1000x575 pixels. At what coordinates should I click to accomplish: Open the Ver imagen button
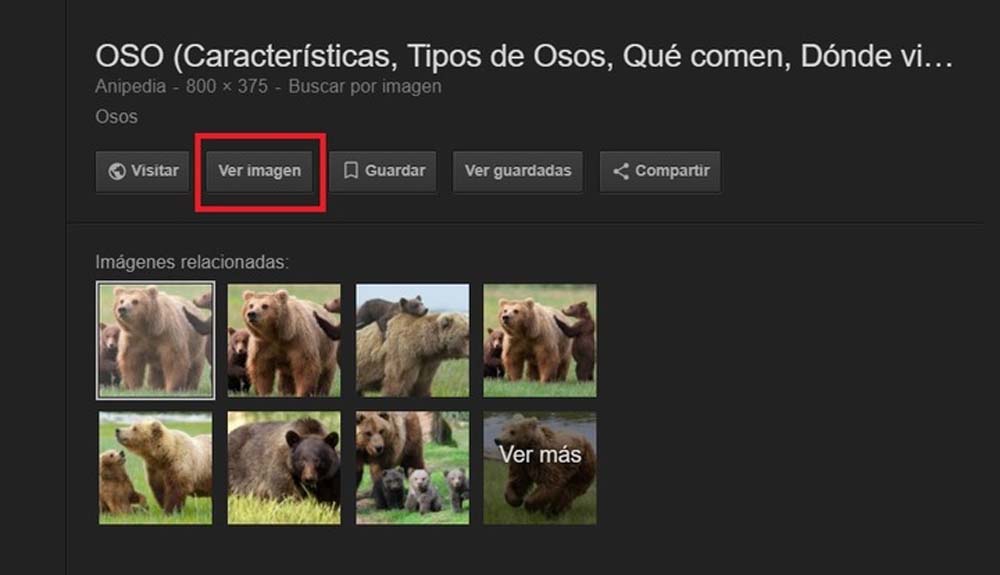point(260,171)
